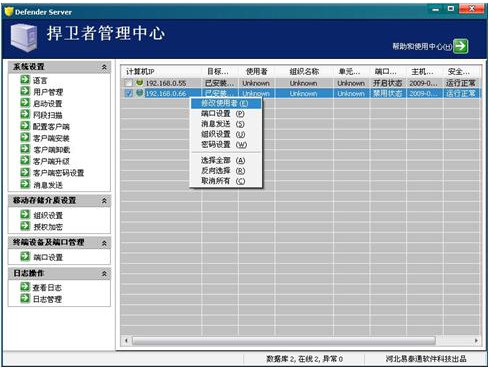Click the green arrow icon beside 网段扫描
489x368 pixels.
click(x=25, y=114)
